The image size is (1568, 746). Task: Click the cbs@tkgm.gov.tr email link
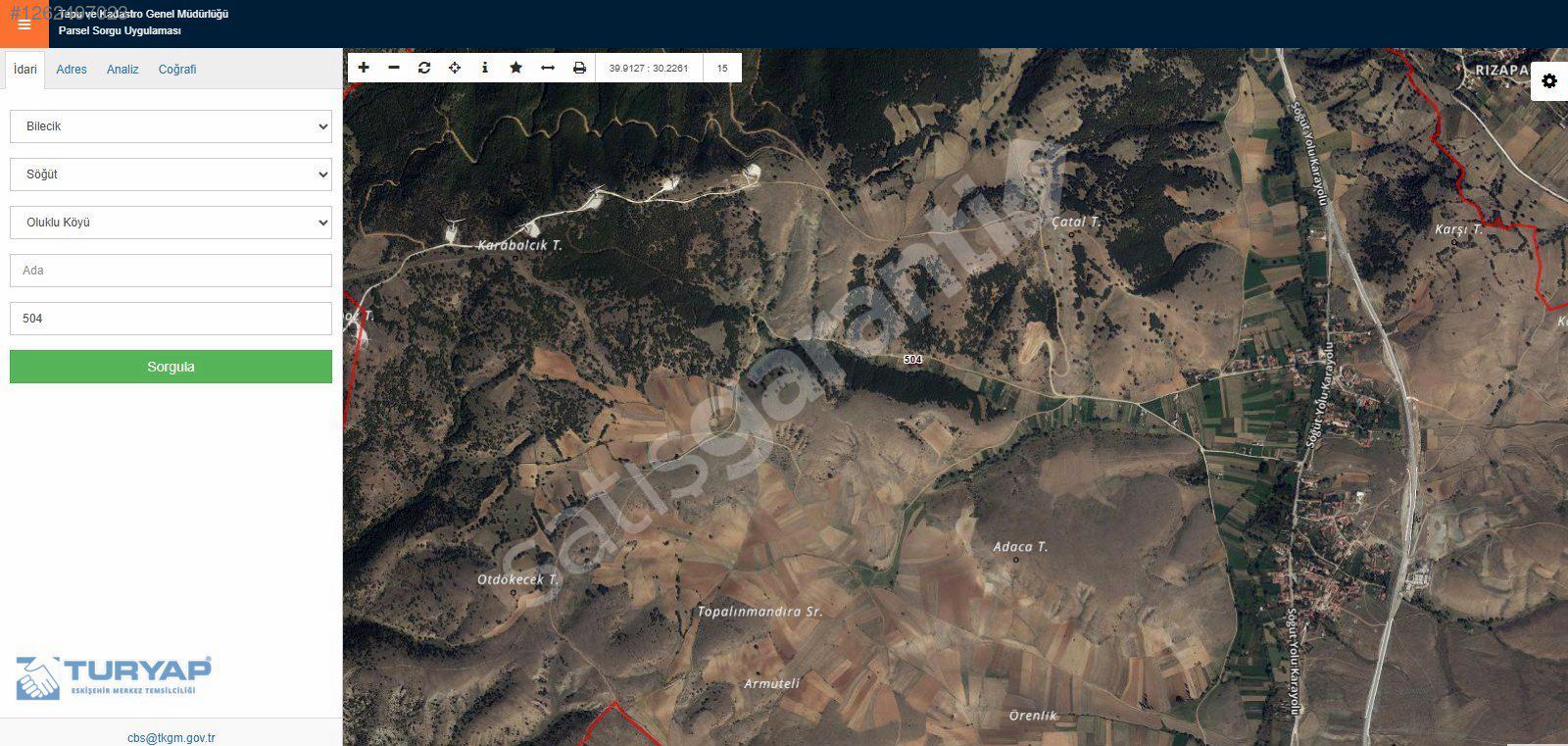pos(171,738)
